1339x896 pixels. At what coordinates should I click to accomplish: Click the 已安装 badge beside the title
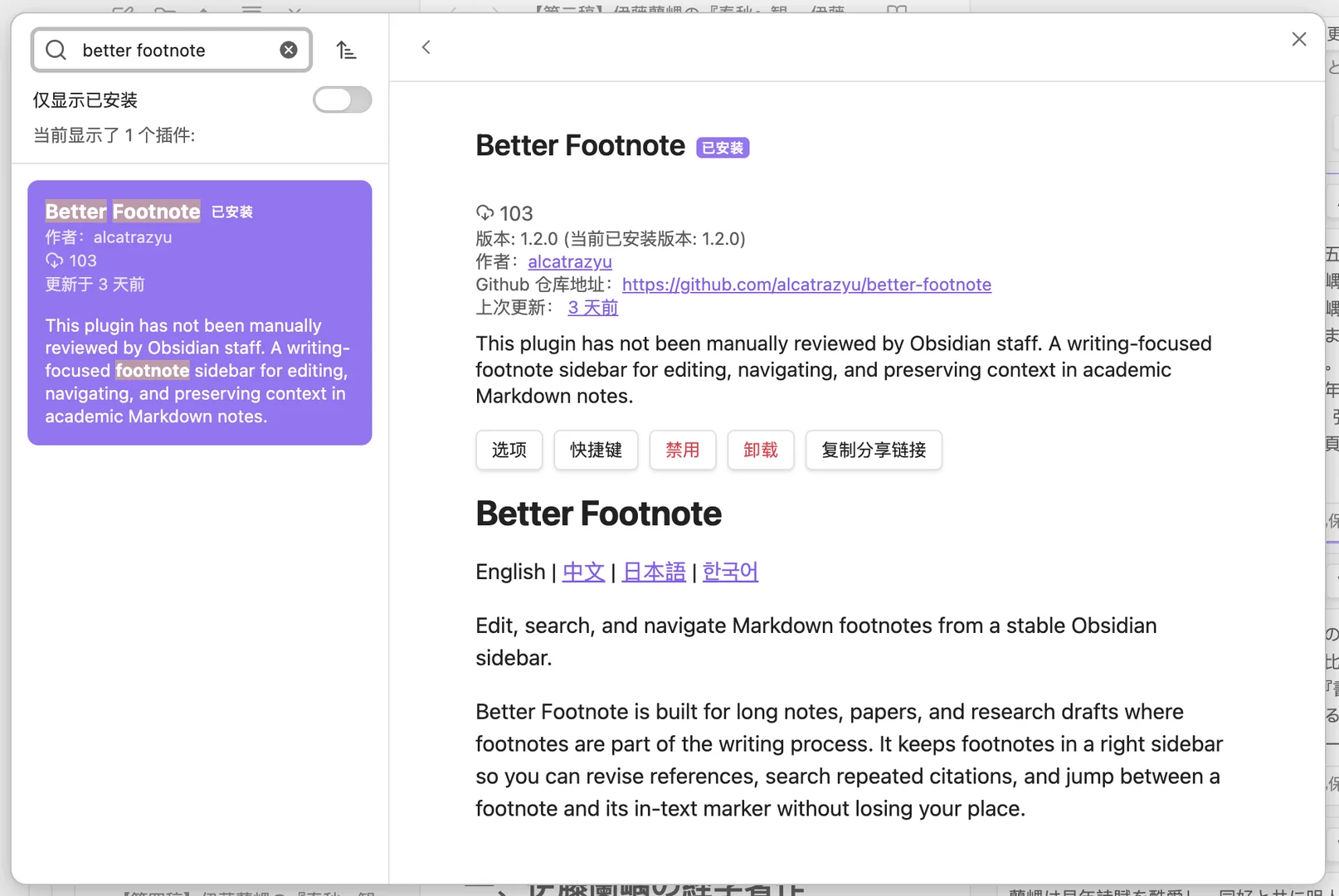tap(723, 148)
